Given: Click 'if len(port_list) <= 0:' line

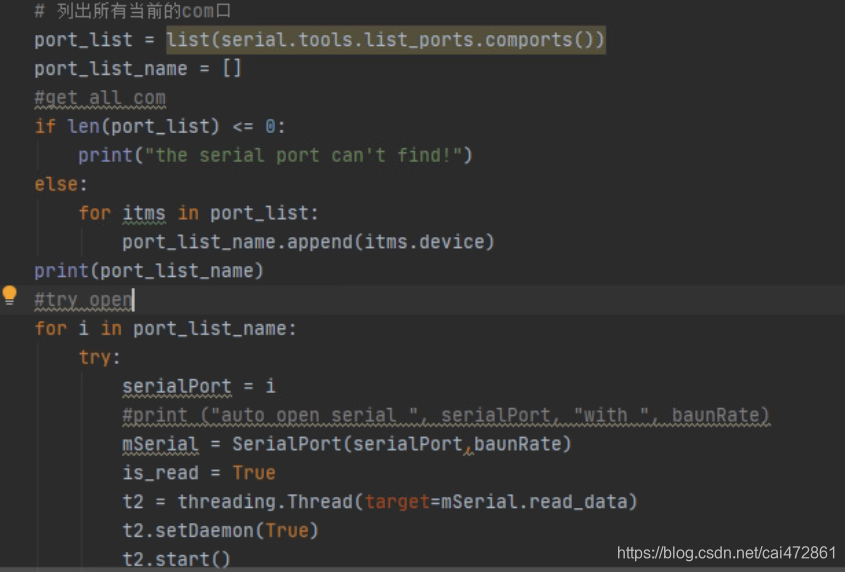Looking at the screenshot, I should click(x=160, y=126).
